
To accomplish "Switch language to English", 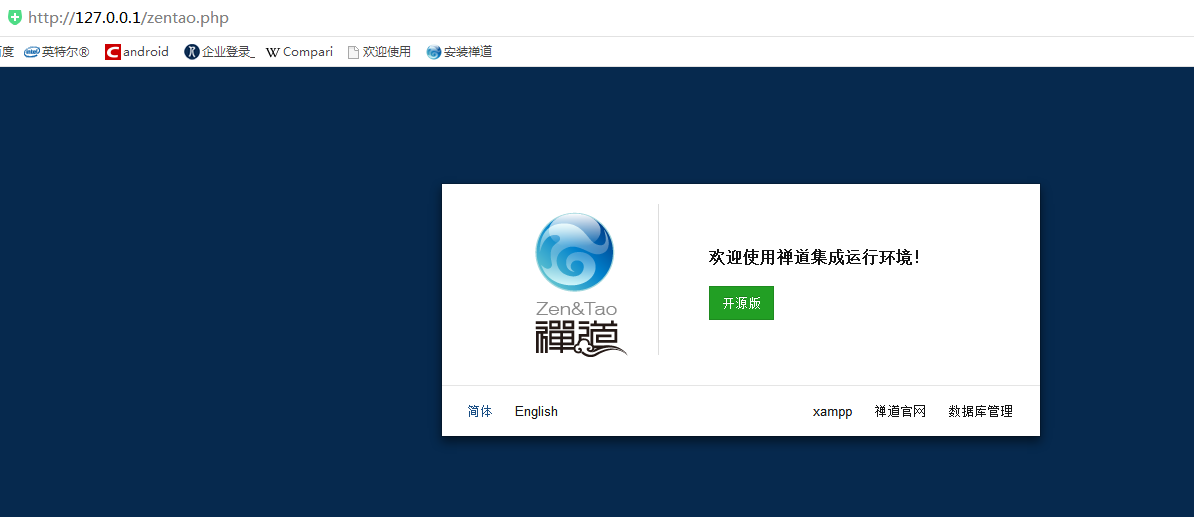I will 536,411.
